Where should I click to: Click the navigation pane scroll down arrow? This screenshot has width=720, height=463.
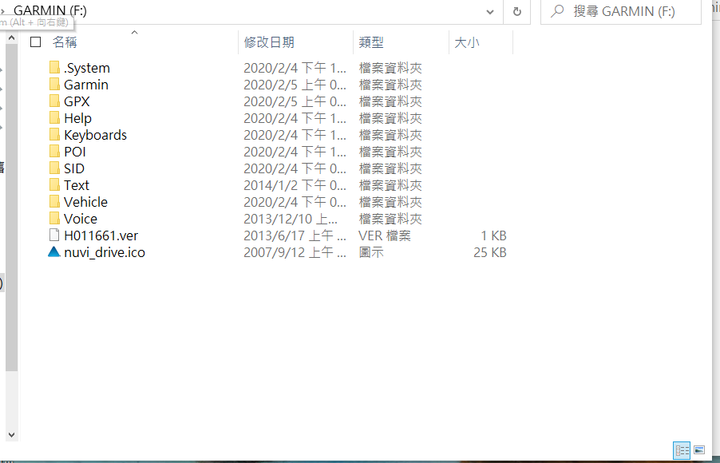12,434
